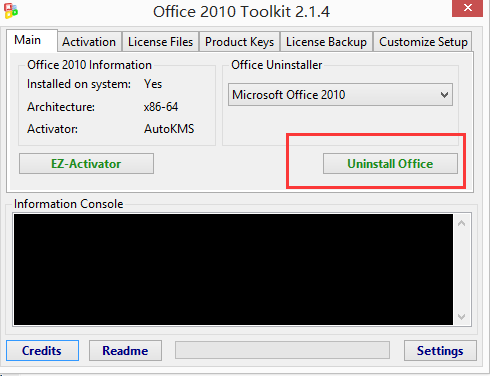Click the 'Office 2010 Toolkit 2.1.4' window title

coord(241,12)
